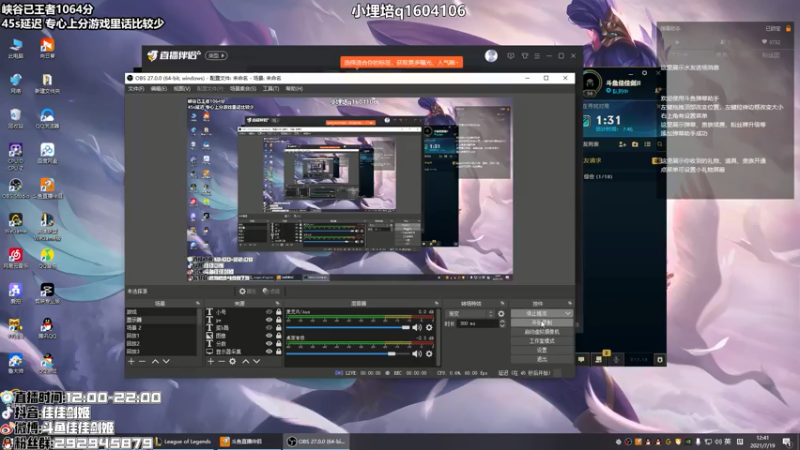Open the 帮助(H) menu in OBS
This screenshot has width=800, height=450.
point(294,89)
